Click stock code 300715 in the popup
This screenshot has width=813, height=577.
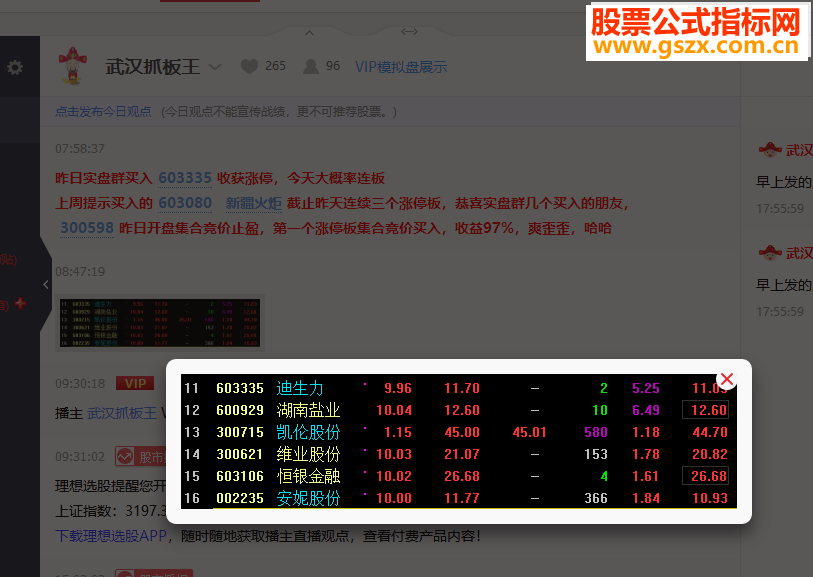(x=240, y=432)
